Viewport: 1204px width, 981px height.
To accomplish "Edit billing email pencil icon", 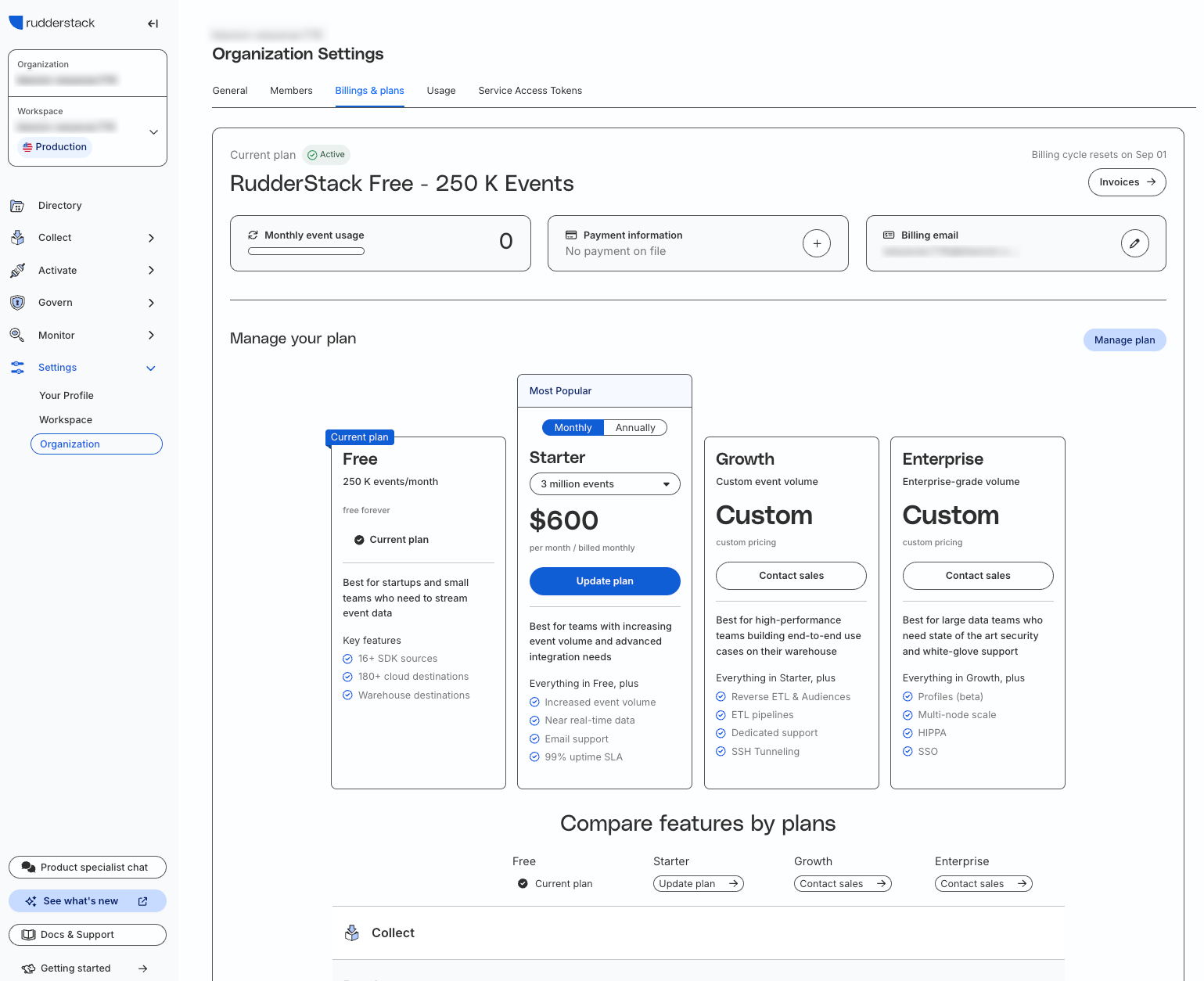I will point(1135,243).
